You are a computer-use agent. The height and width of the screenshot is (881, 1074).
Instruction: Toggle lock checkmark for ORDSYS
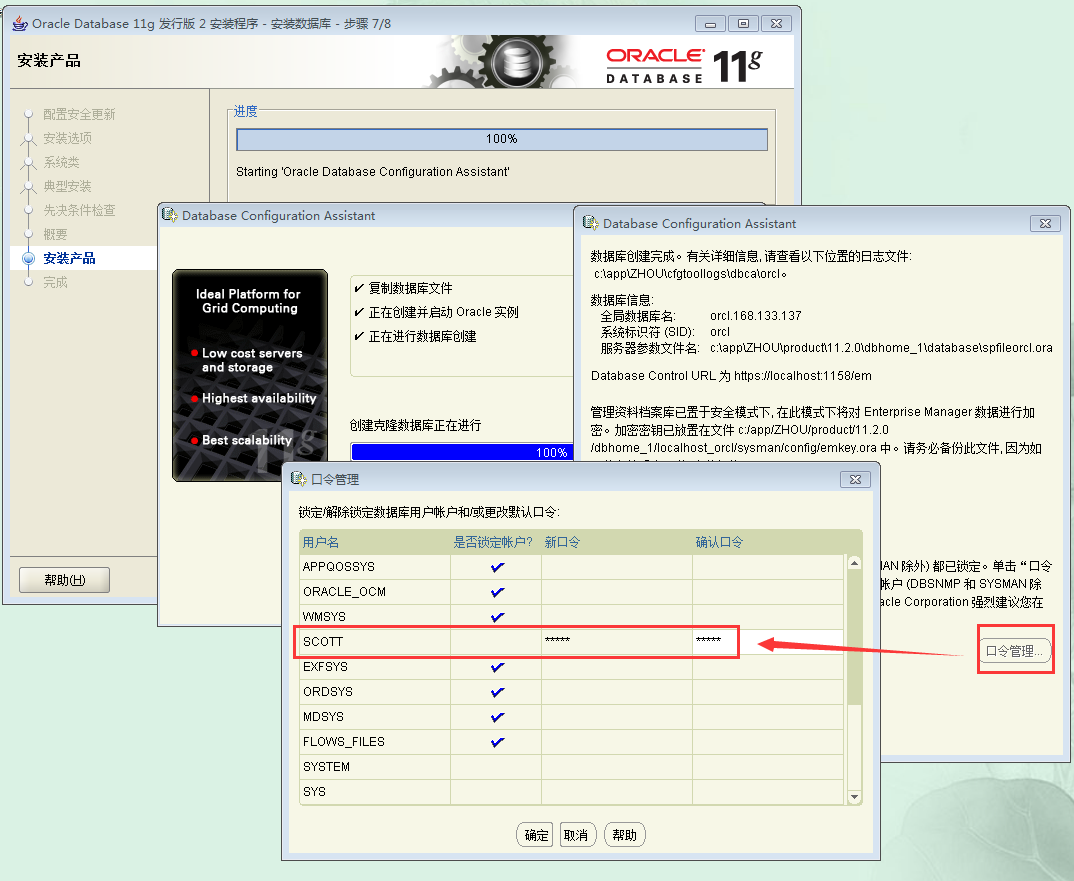(x=497, y=692)
